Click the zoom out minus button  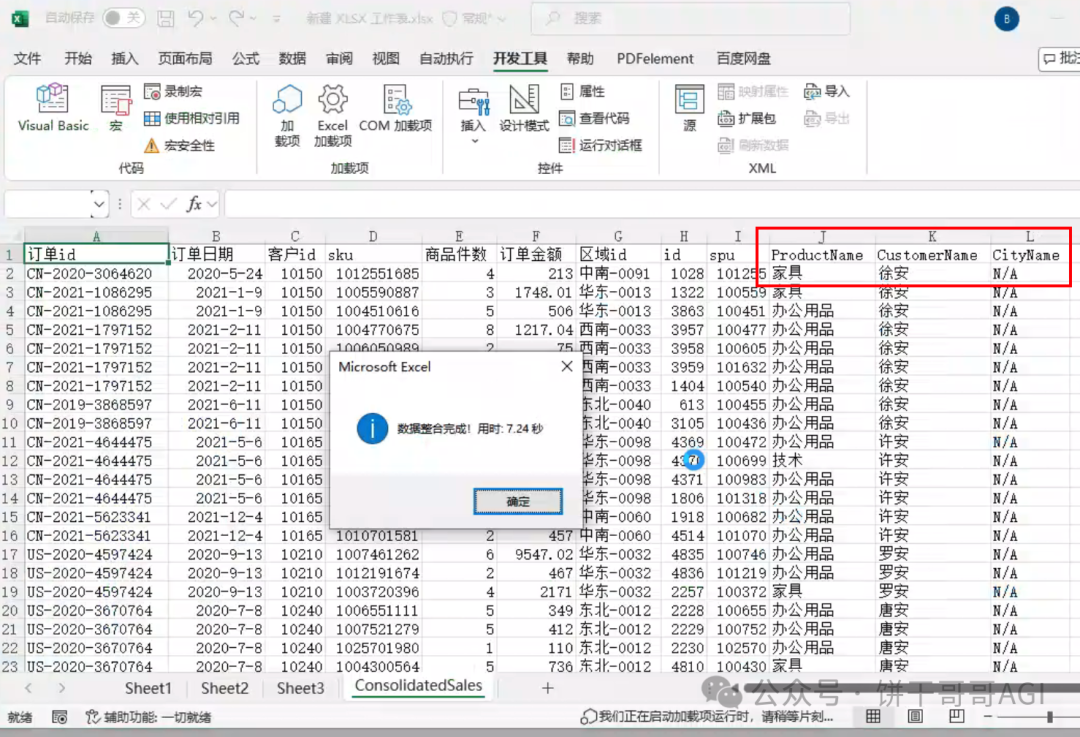pyautogui.click(x=988, y=717)
